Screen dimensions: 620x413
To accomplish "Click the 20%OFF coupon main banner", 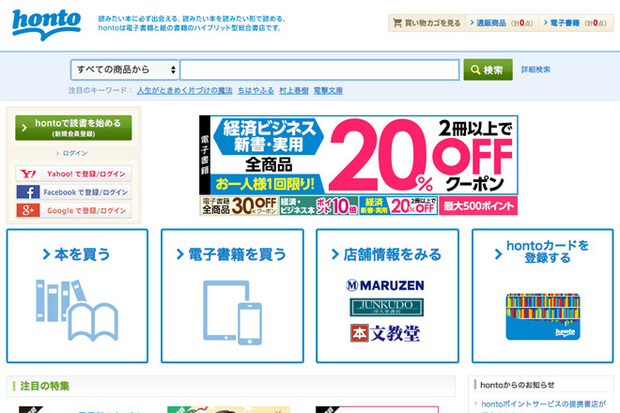I will (359, 155).
